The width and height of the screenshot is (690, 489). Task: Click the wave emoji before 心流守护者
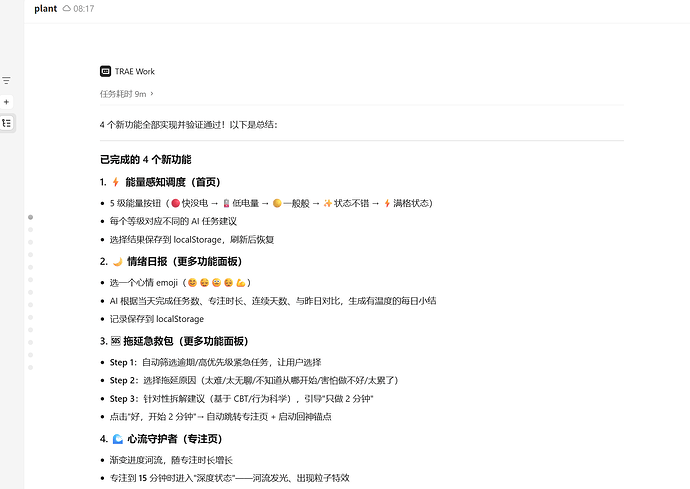(117, 439)
